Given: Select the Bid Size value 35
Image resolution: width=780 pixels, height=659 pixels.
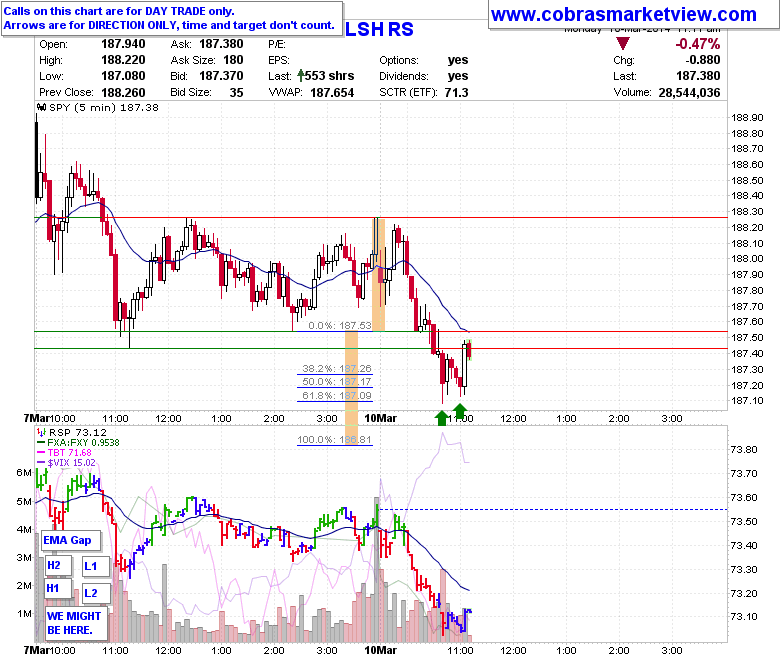Looking at the screenshot, I should coord(236,93).
